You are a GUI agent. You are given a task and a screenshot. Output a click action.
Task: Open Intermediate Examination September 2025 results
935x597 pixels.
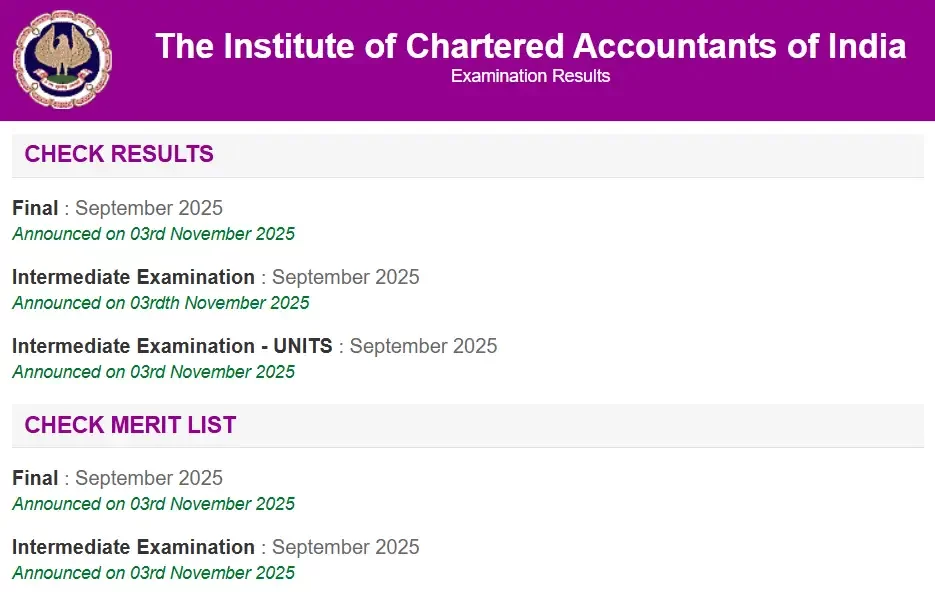215,277
